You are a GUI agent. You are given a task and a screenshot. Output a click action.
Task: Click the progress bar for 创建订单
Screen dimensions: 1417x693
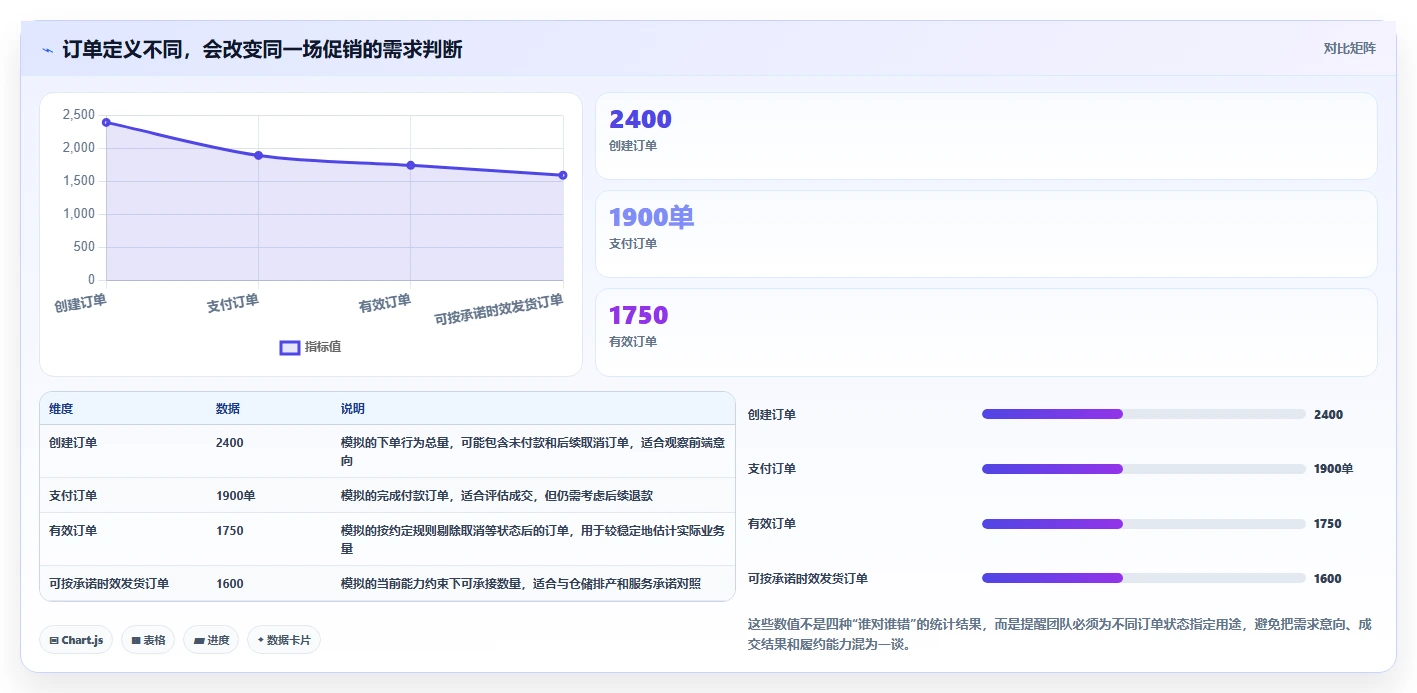coord(1144,414)
